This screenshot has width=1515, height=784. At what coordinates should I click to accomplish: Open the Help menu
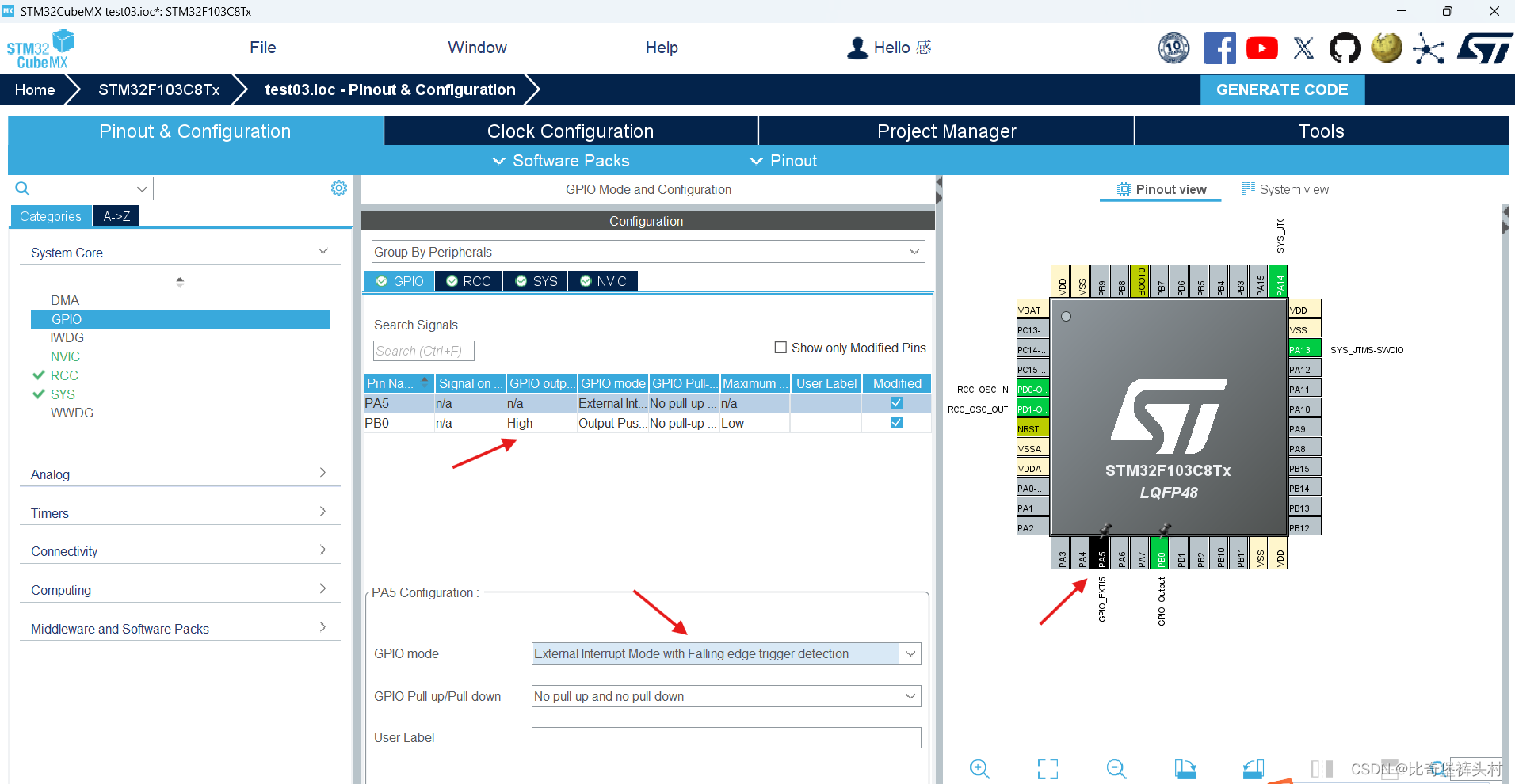click(662, 48)
